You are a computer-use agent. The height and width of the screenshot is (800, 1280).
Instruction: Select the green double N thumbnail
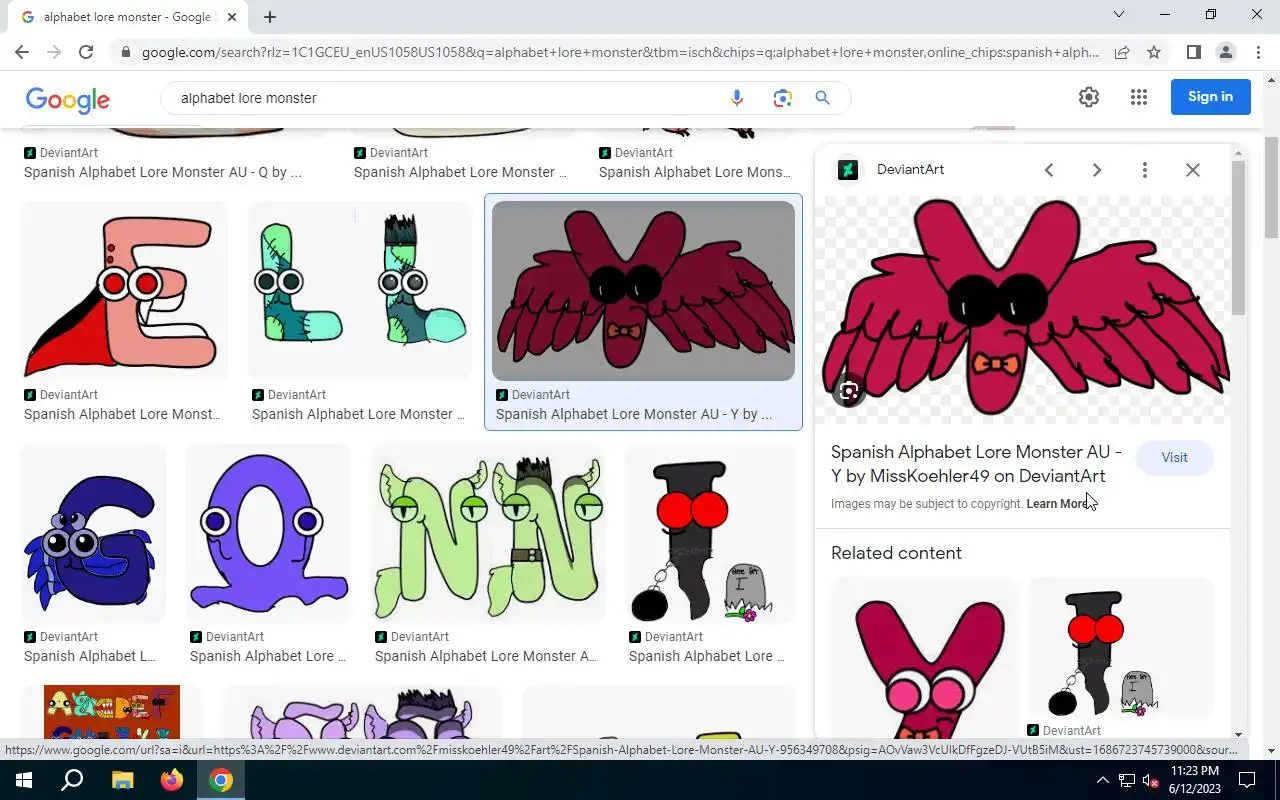[x=489, y=534]
